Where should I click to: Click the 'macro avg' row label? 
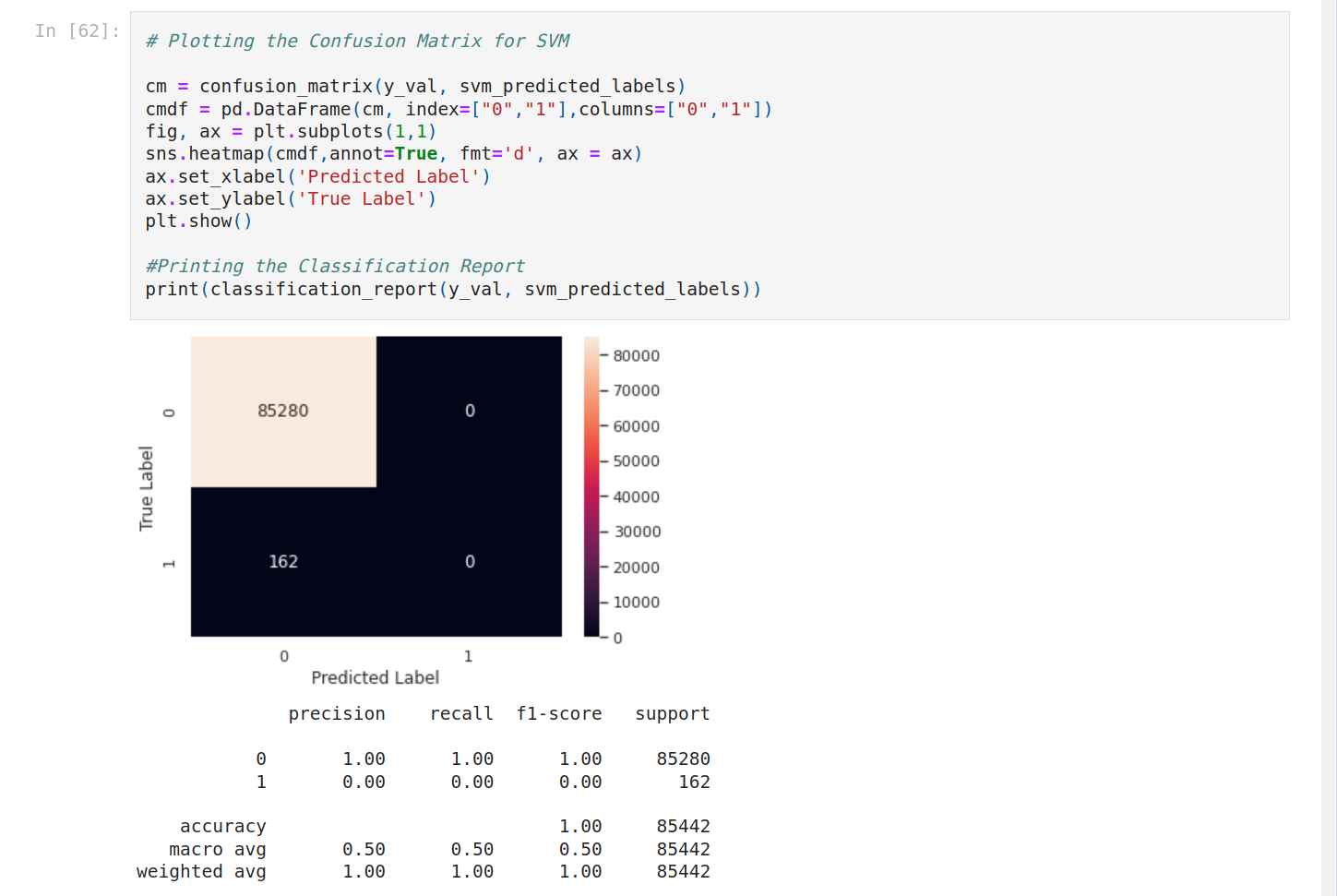click(218, 849)
